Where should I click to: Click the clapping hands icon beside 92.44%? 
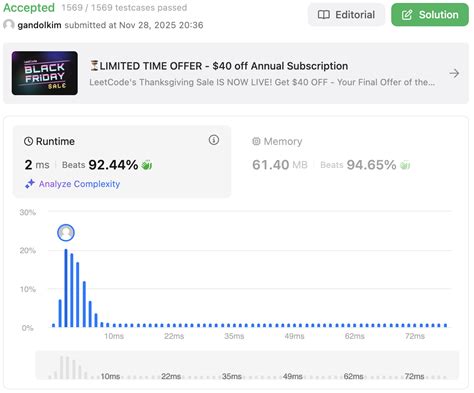147,165
